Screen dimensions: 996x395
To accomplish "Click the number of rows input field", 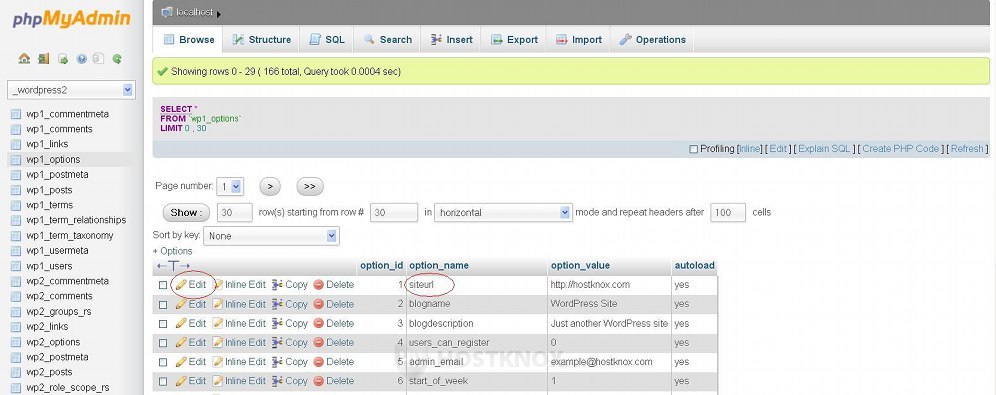I will pos(235,213).
